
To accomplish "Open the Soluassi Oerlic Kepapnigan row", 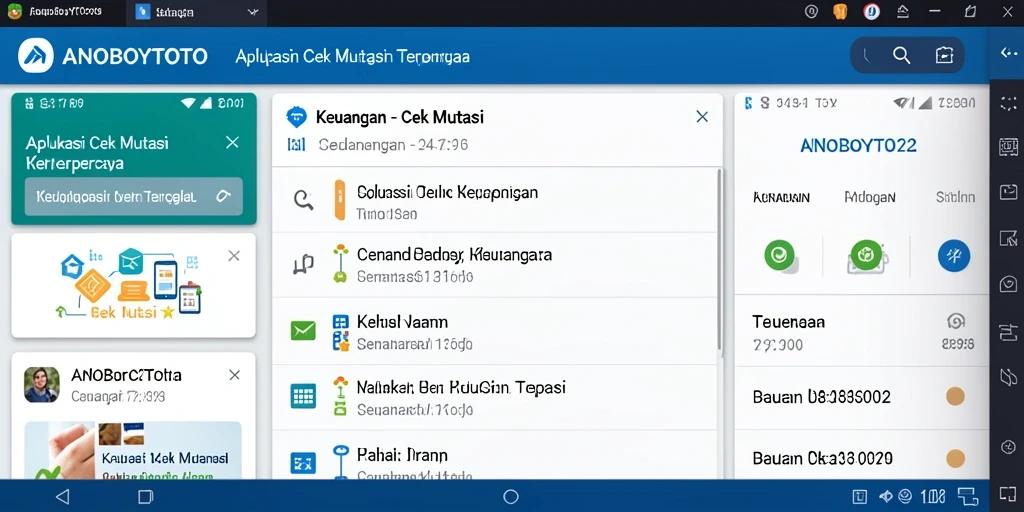I will pos(495,199).
